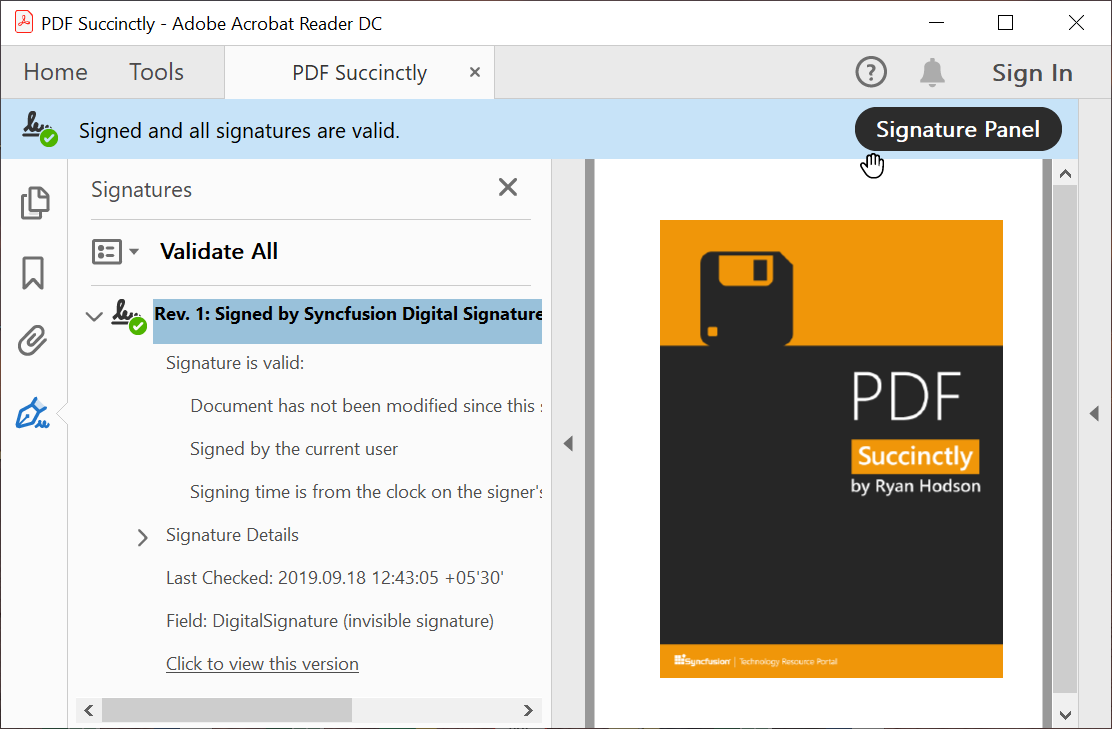Screen dimensions: 1112x729
Task: Open the Help question mark icon
Action: click(871, 71)
